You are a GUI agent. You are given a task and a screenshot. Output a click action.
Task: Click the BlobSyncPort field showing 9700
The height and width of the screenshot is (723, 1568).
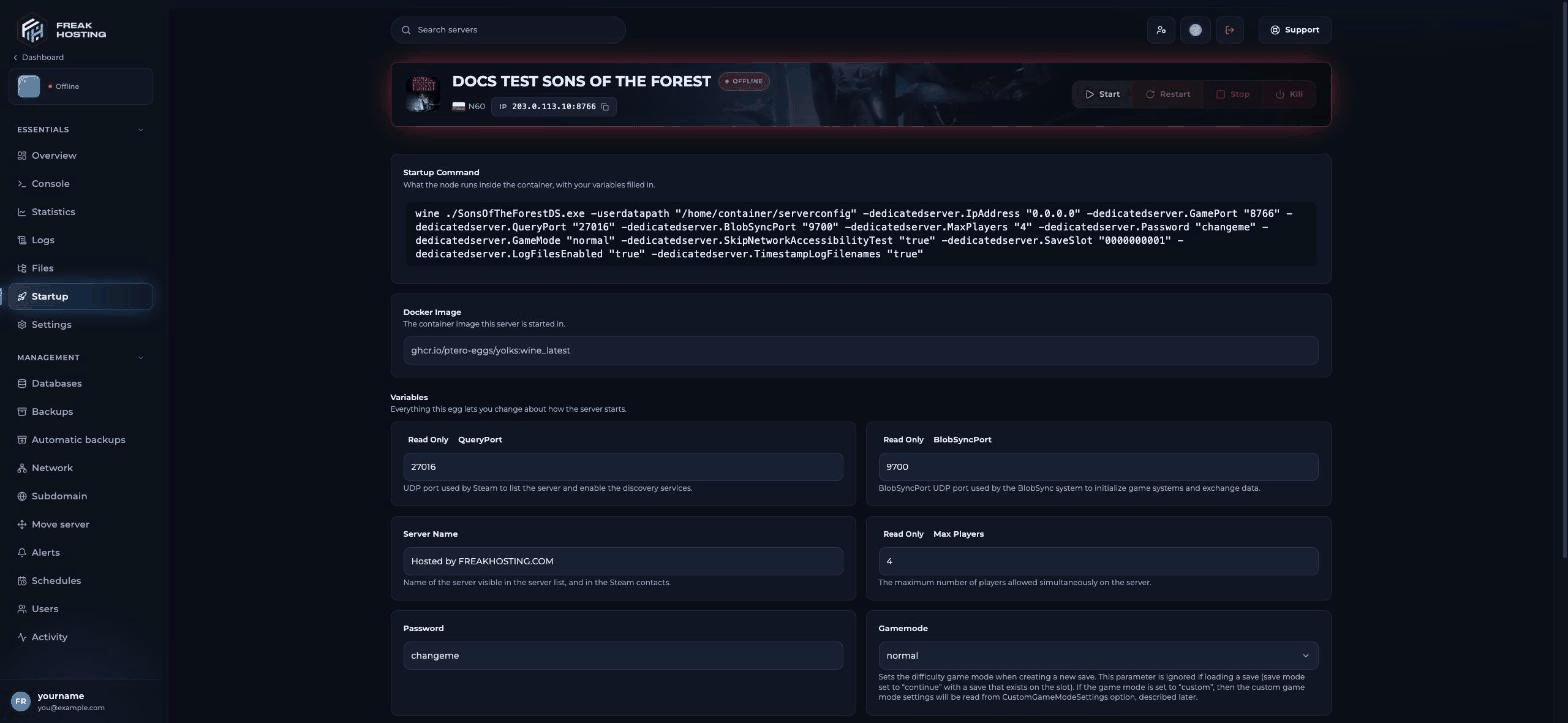(1098, 467)
